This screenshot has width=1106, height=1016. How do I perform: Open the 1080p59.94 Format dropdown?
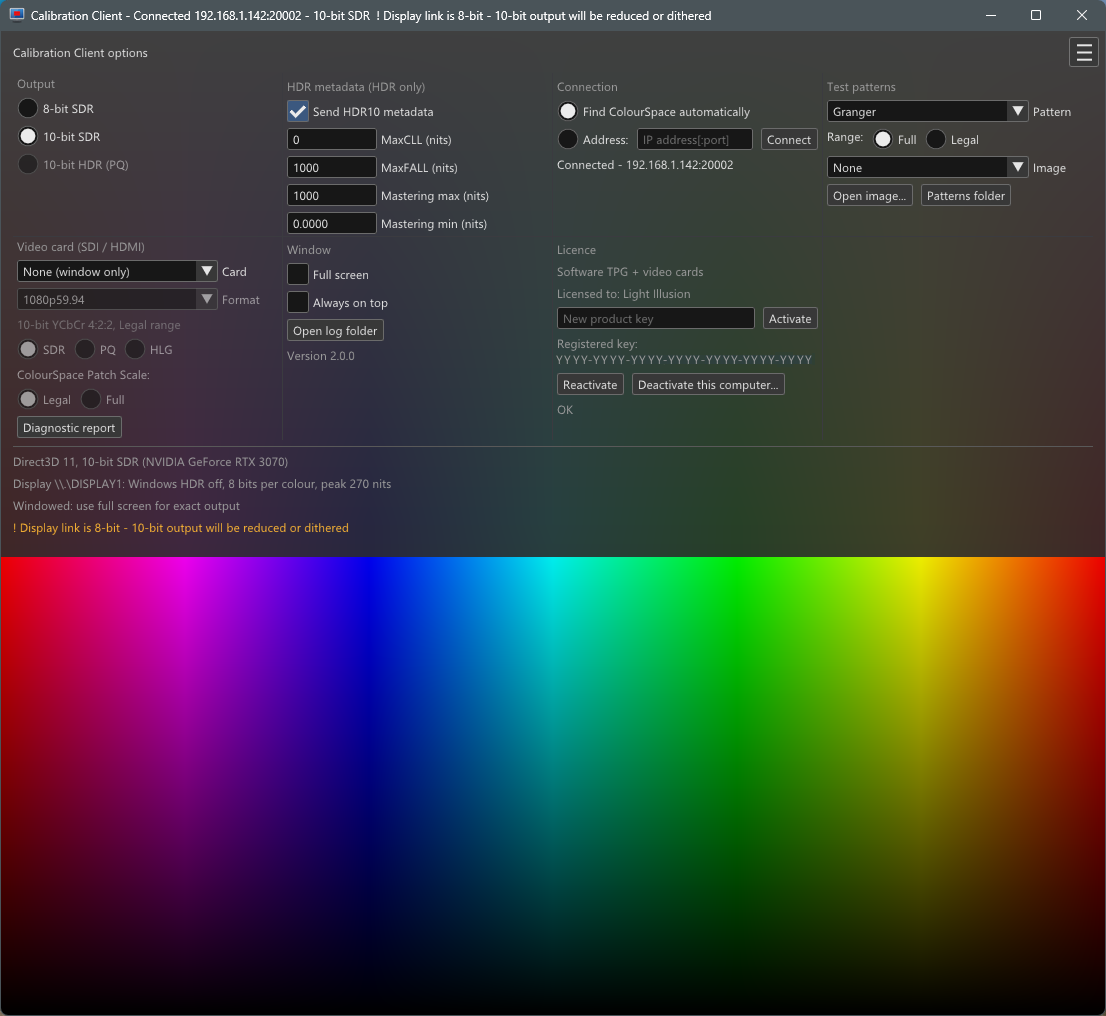(x=116, y=299)
